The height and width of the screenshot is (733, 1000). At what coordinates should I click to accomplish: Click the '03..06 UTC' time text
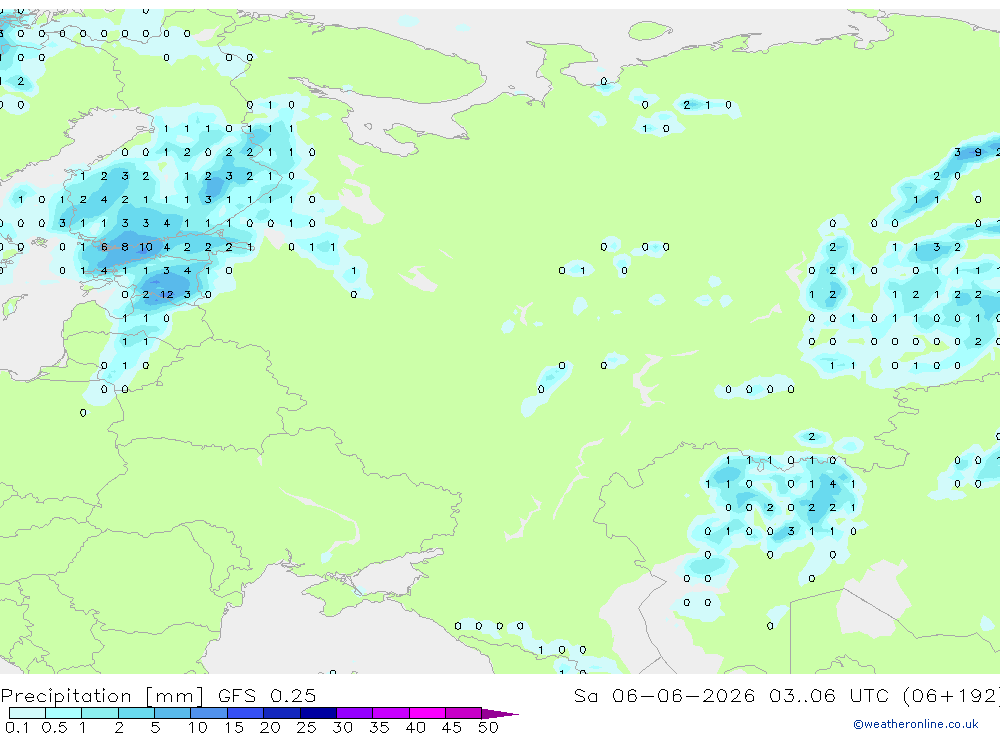pyautogui.click(x=828, y=695)
